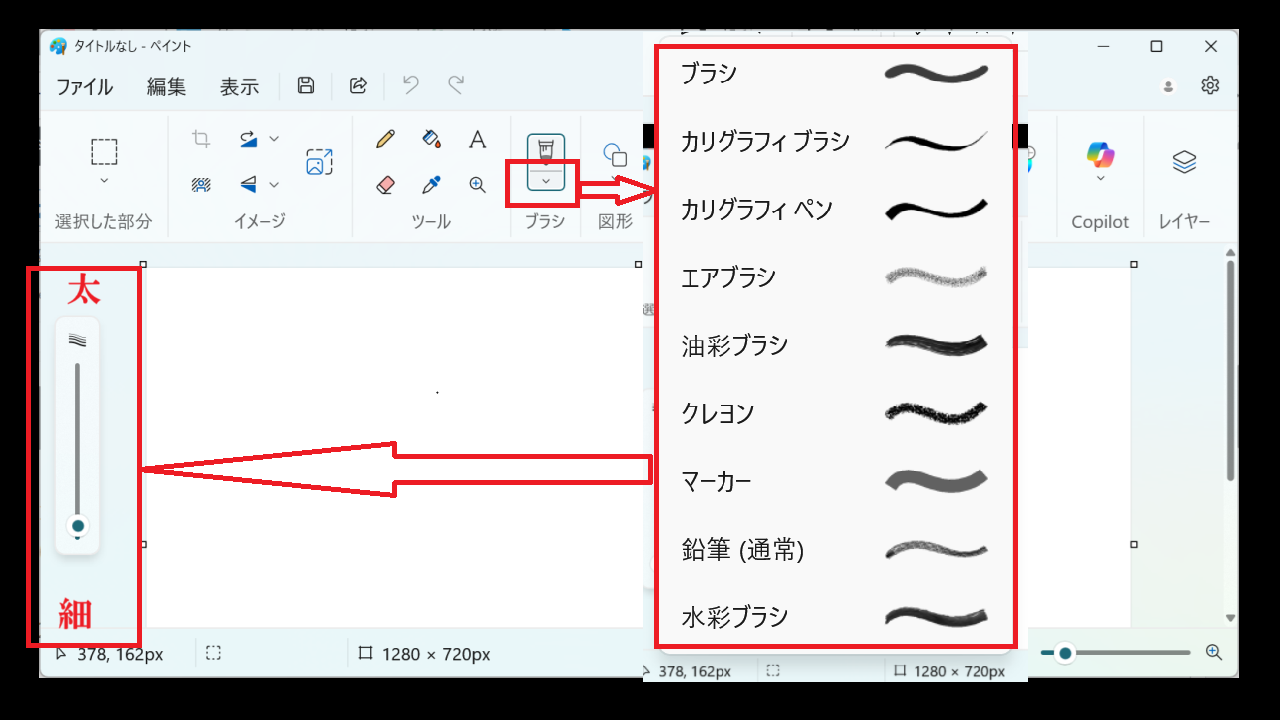Expand the selection options chevron

point(104,181)
